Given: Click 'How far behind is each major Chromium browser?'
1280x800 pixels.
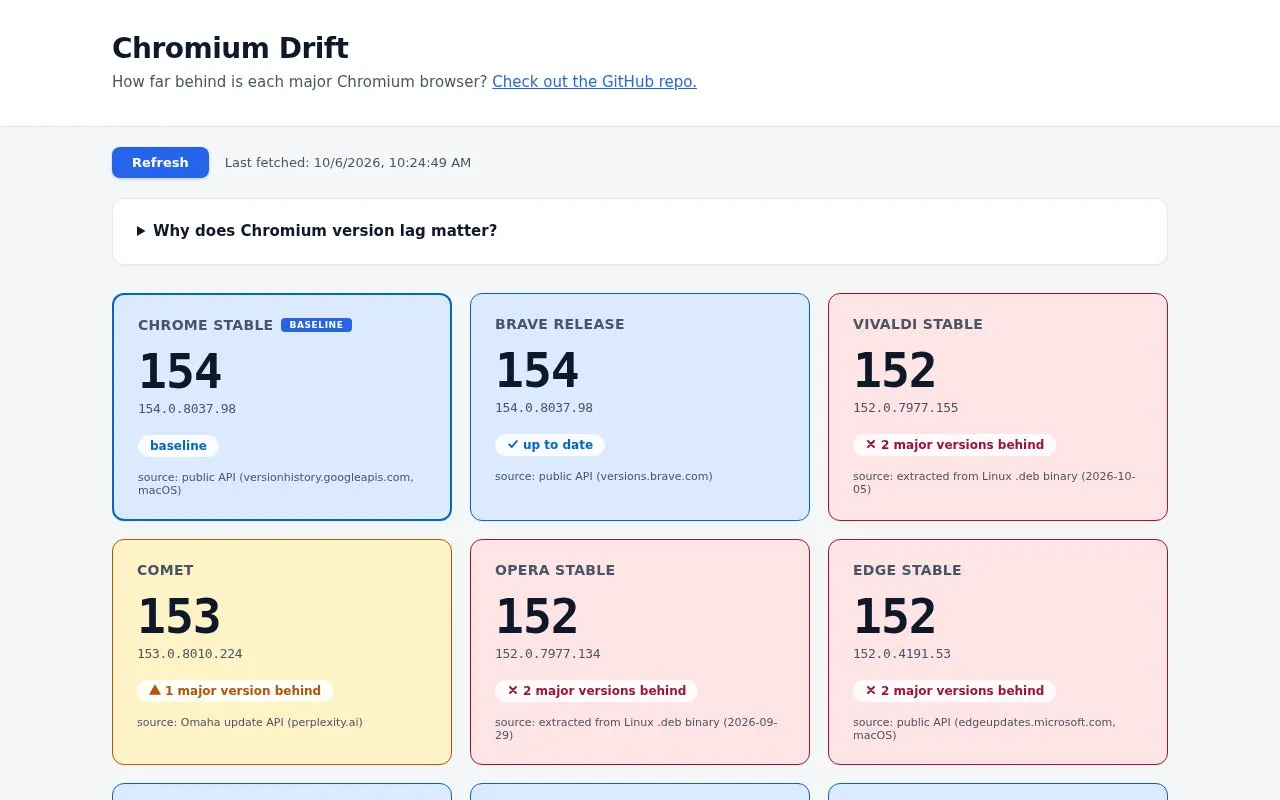Looking at the screenshot, I should pos(300,82).
